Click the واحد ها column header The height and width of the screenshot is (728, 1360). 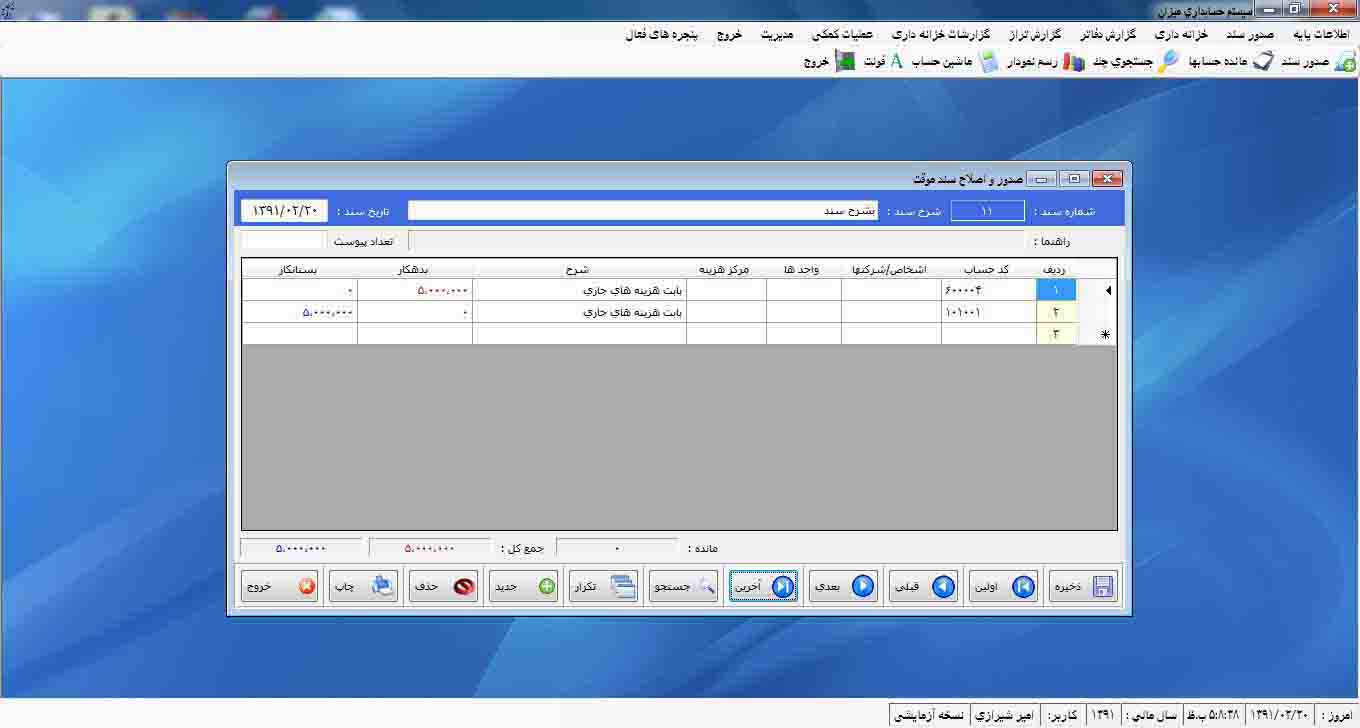[804, 269]
